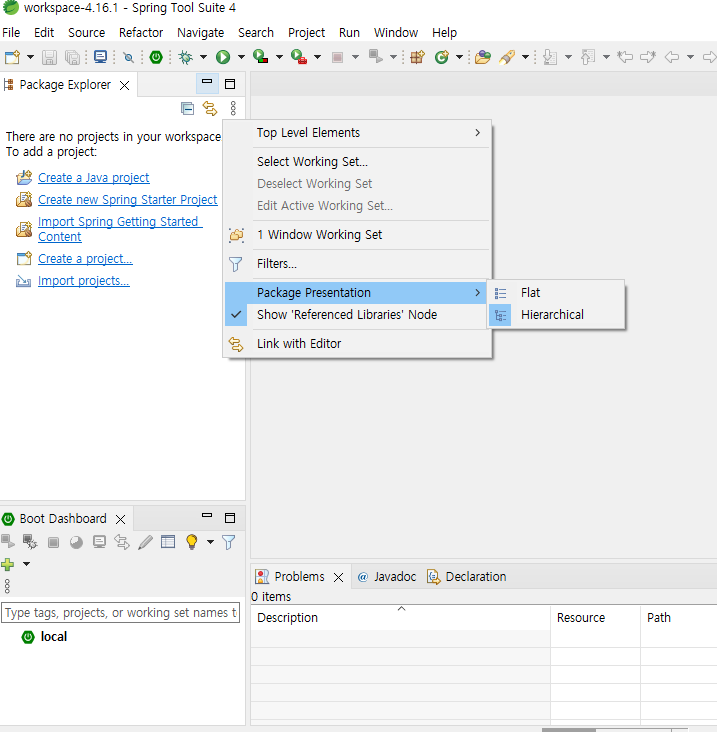Viewport: 717px width, 732px height.
Task: Click Collapse All in Package Explorer
Action: pyautogui.click(x=187, y=109)
